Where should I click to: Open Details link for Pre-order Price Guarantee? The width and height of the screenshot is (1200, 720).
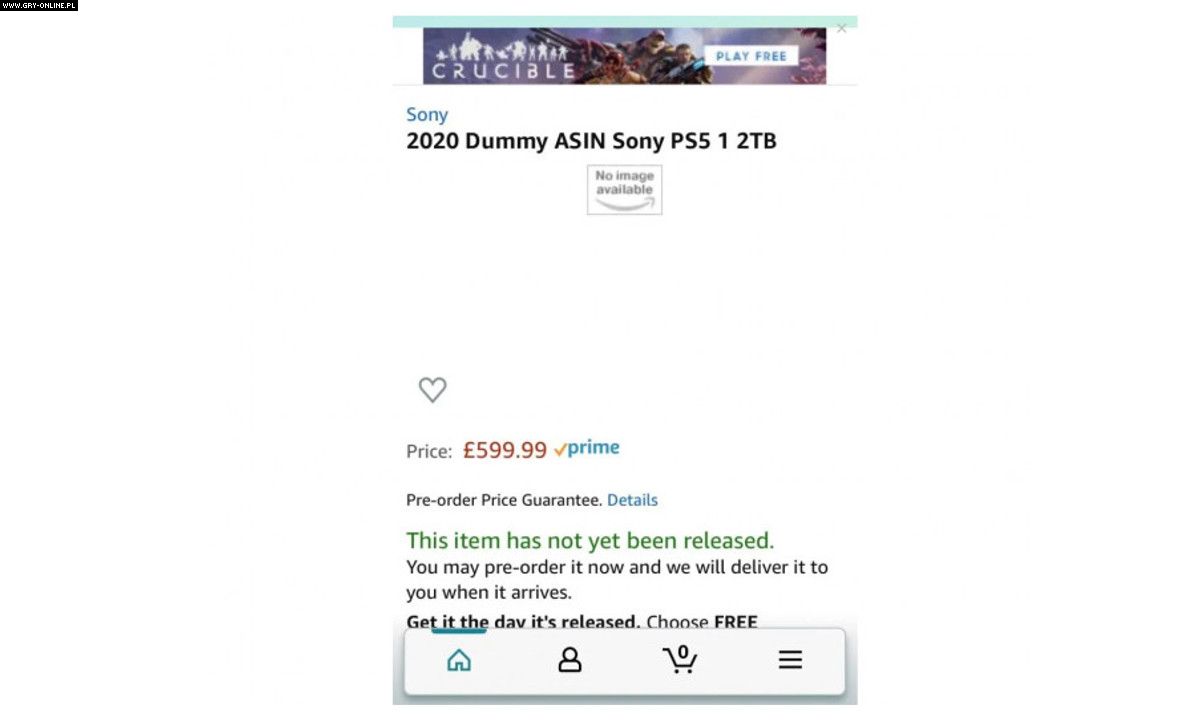click(x=632, y=500)
